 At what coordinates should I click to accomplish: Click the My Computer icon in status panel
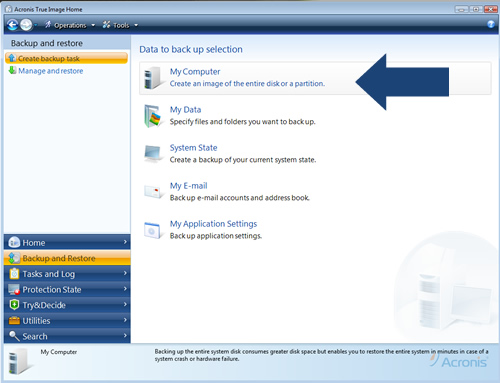19,361
